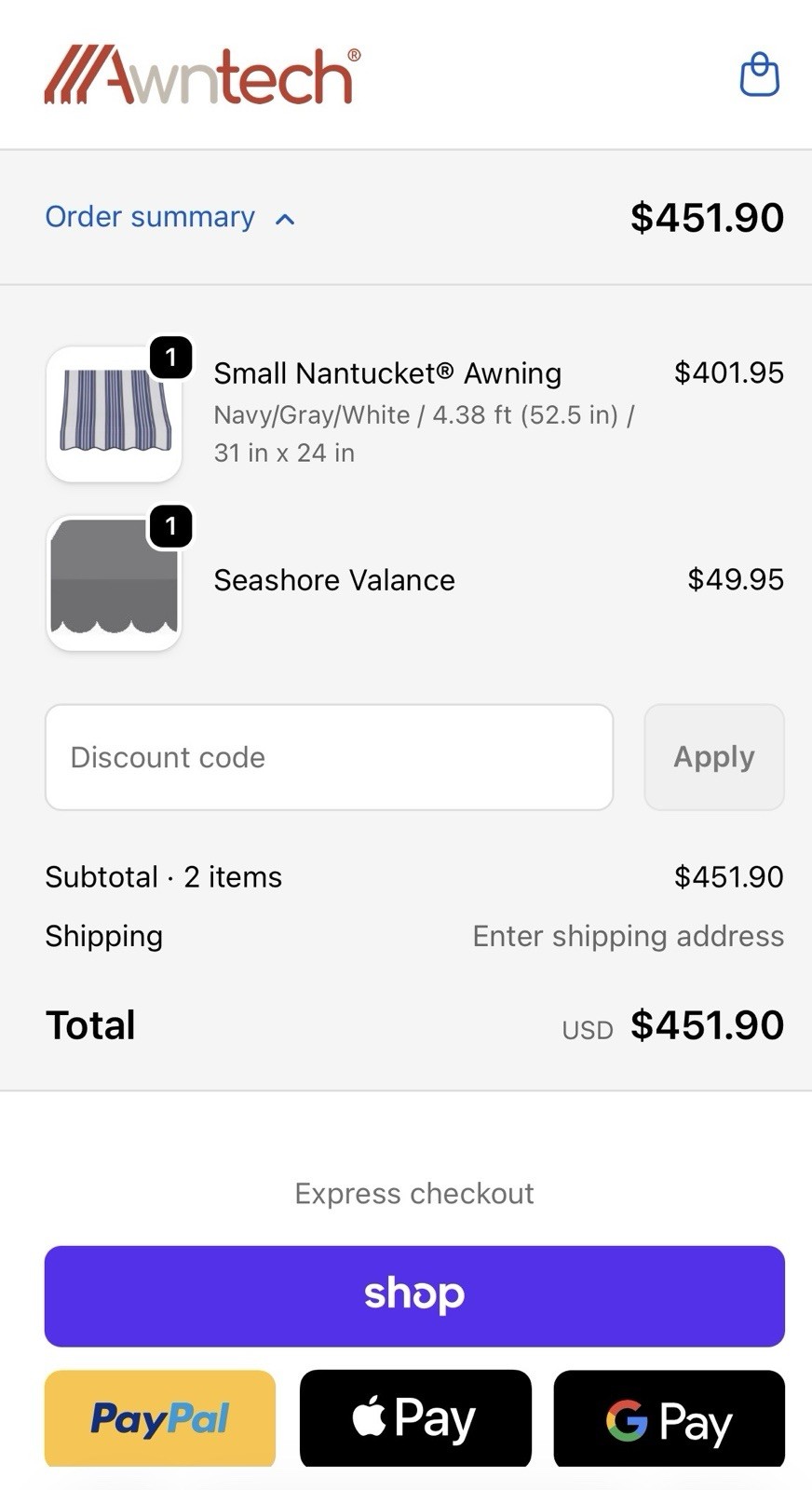Choose Apple Pay express checkout
The image size is (812, 1490).
tap(415, 1417)
